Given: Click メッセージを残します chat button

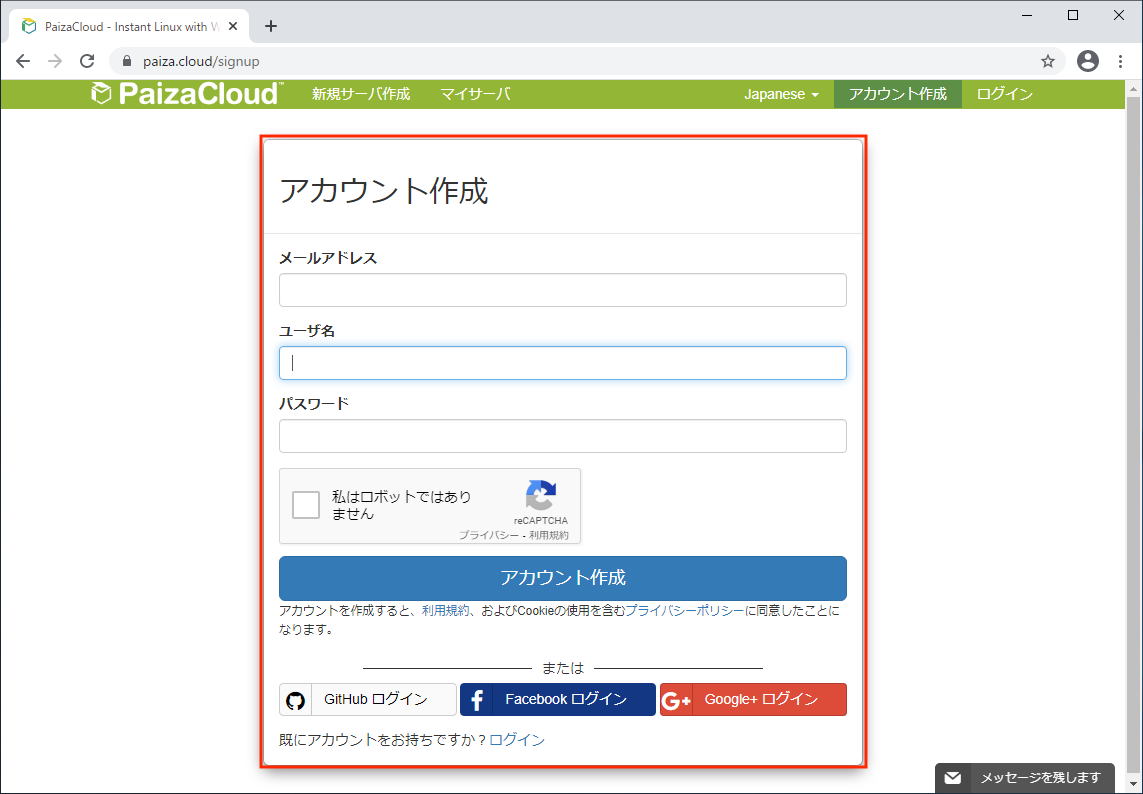Looking at the screenshot, I should pos(1024,778).
